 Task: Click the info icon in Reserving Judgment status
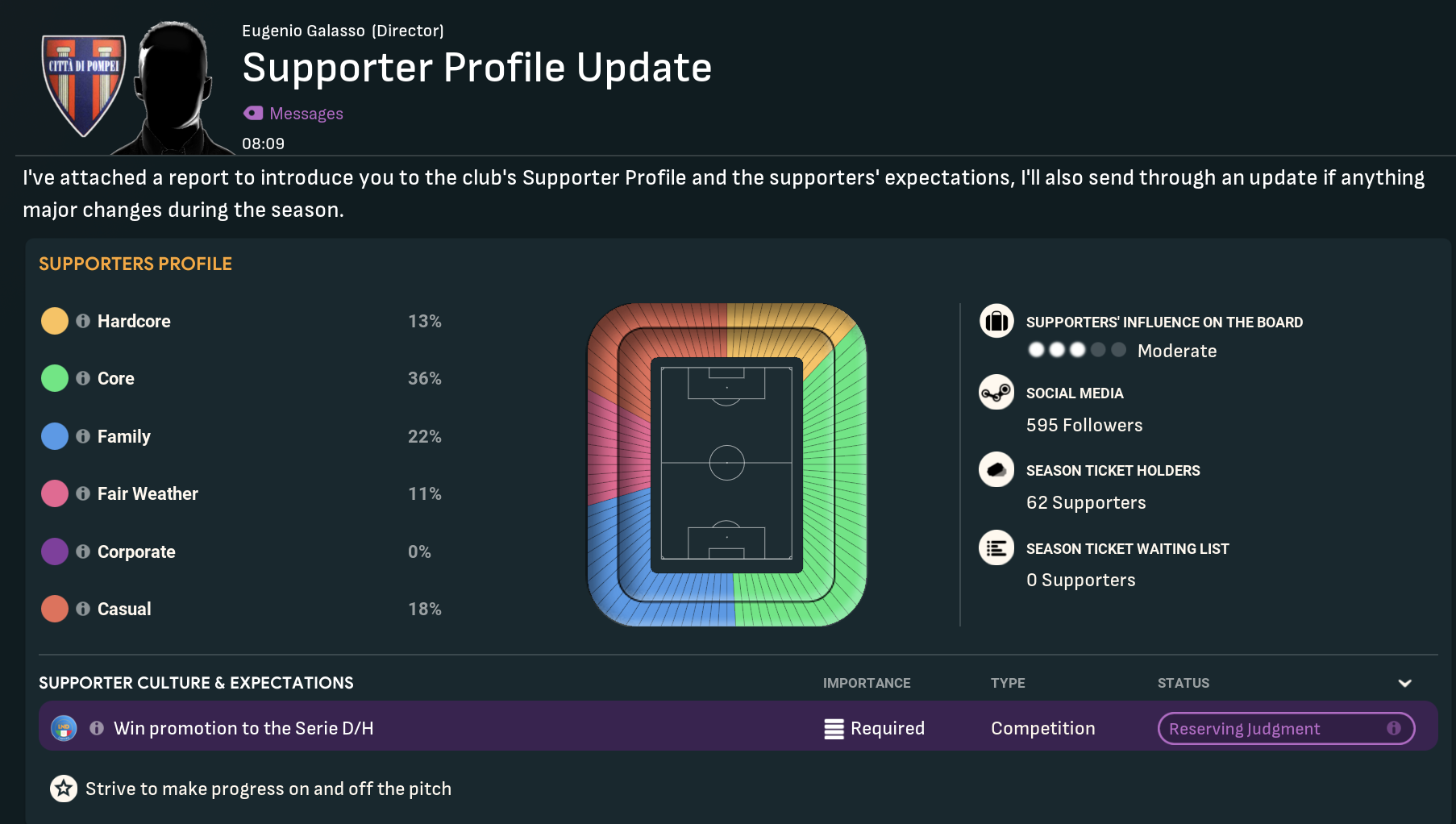(1393, 728)
